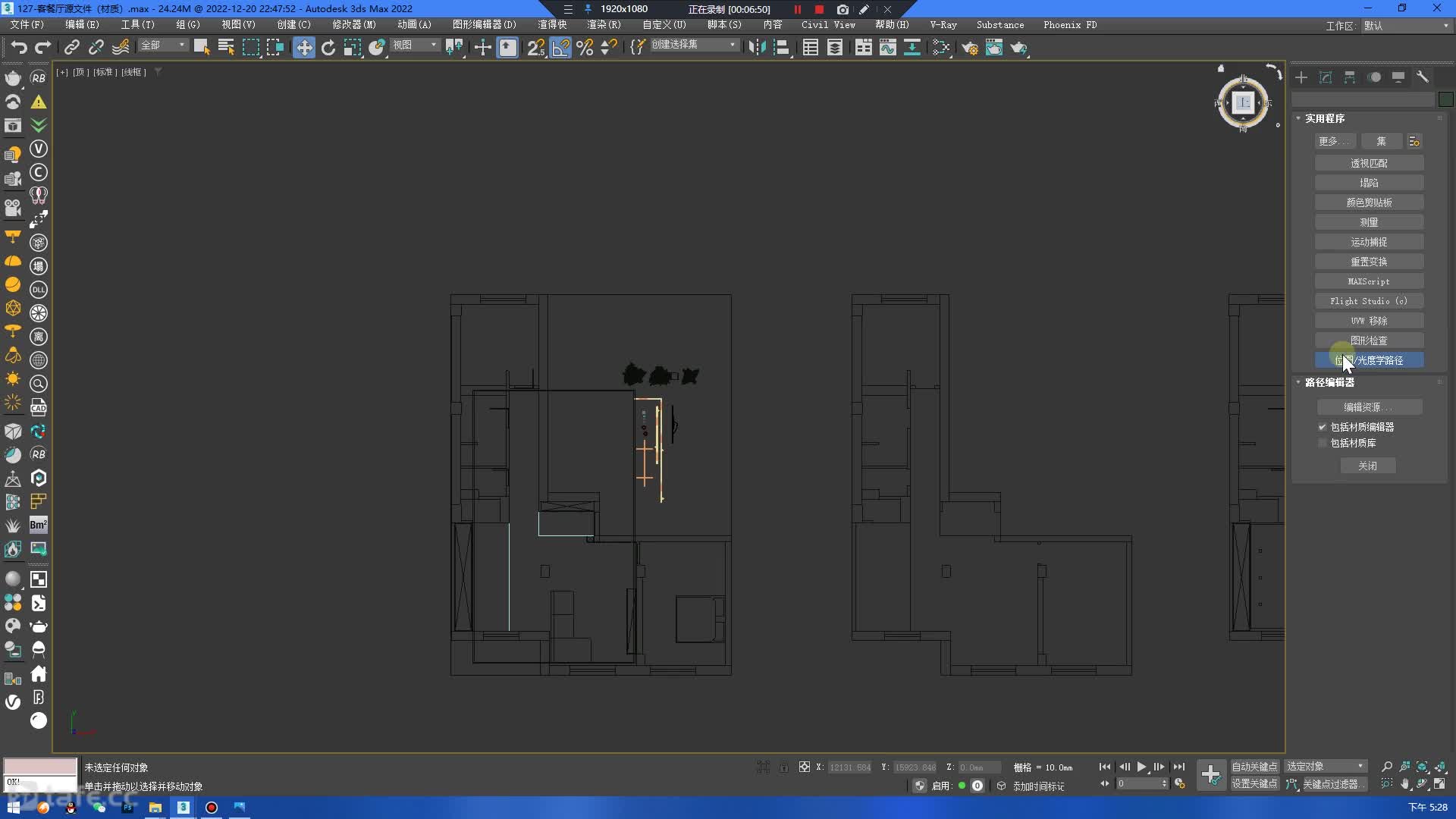Screen dimensions: 1456x819
Task: Open the Layer Explorer icon
Action: pyautogui.click(x=835, y=48)
